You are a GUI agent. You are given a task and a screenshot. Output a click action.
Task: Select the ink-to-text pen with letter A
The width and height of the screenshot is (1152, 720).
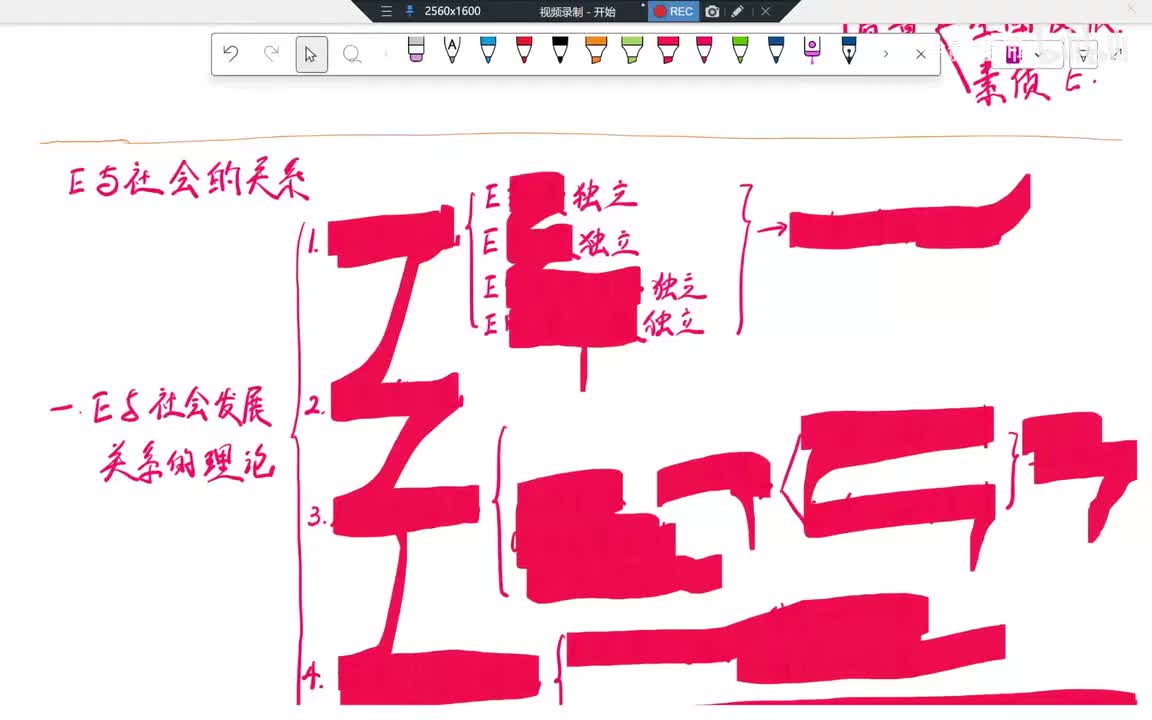(452, 50)
